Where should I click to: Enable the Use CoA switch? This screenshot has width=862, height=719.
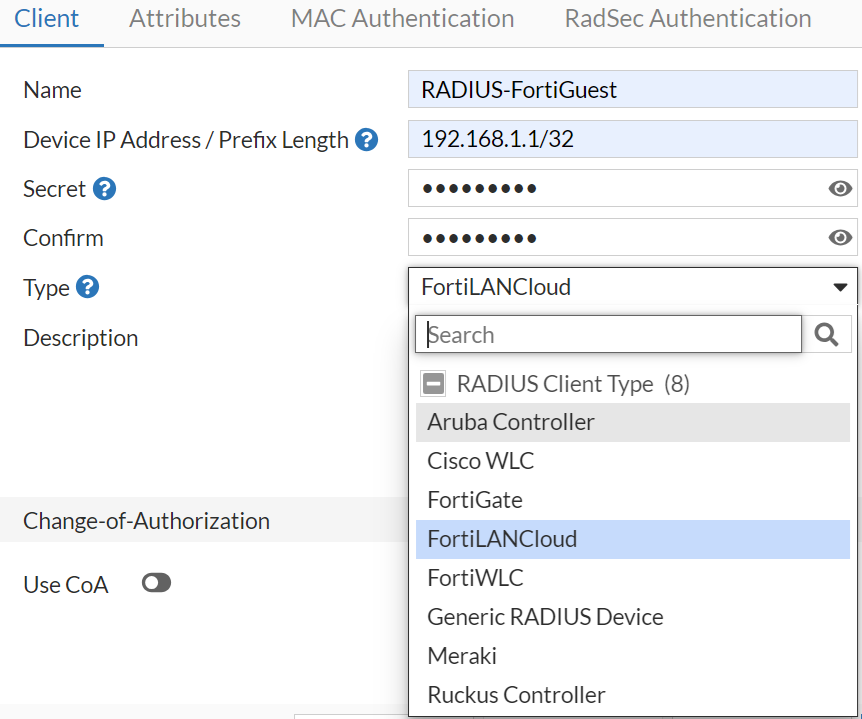(x=157, y=583)
